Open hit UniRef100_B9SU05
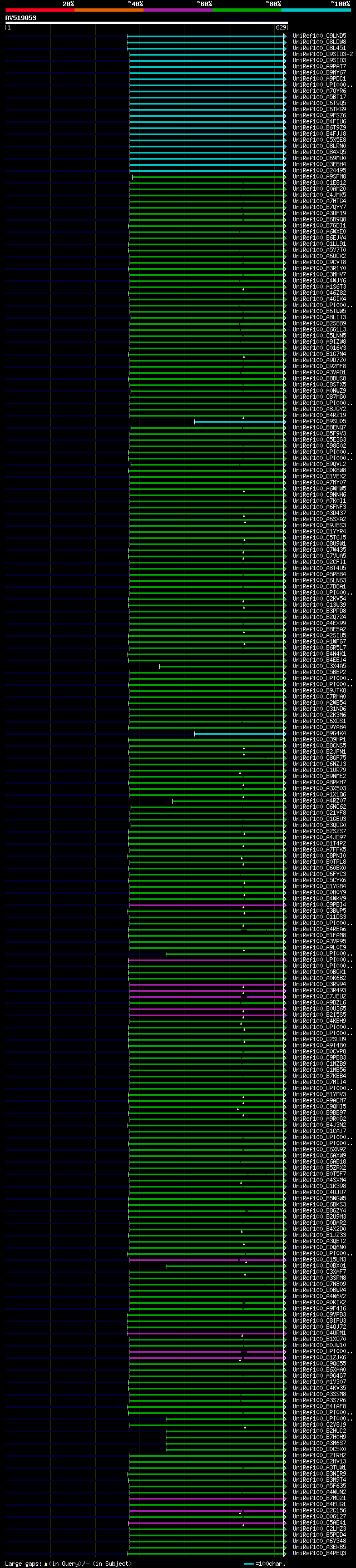The height and width of the screenshot is (1568, 356). 319,422
